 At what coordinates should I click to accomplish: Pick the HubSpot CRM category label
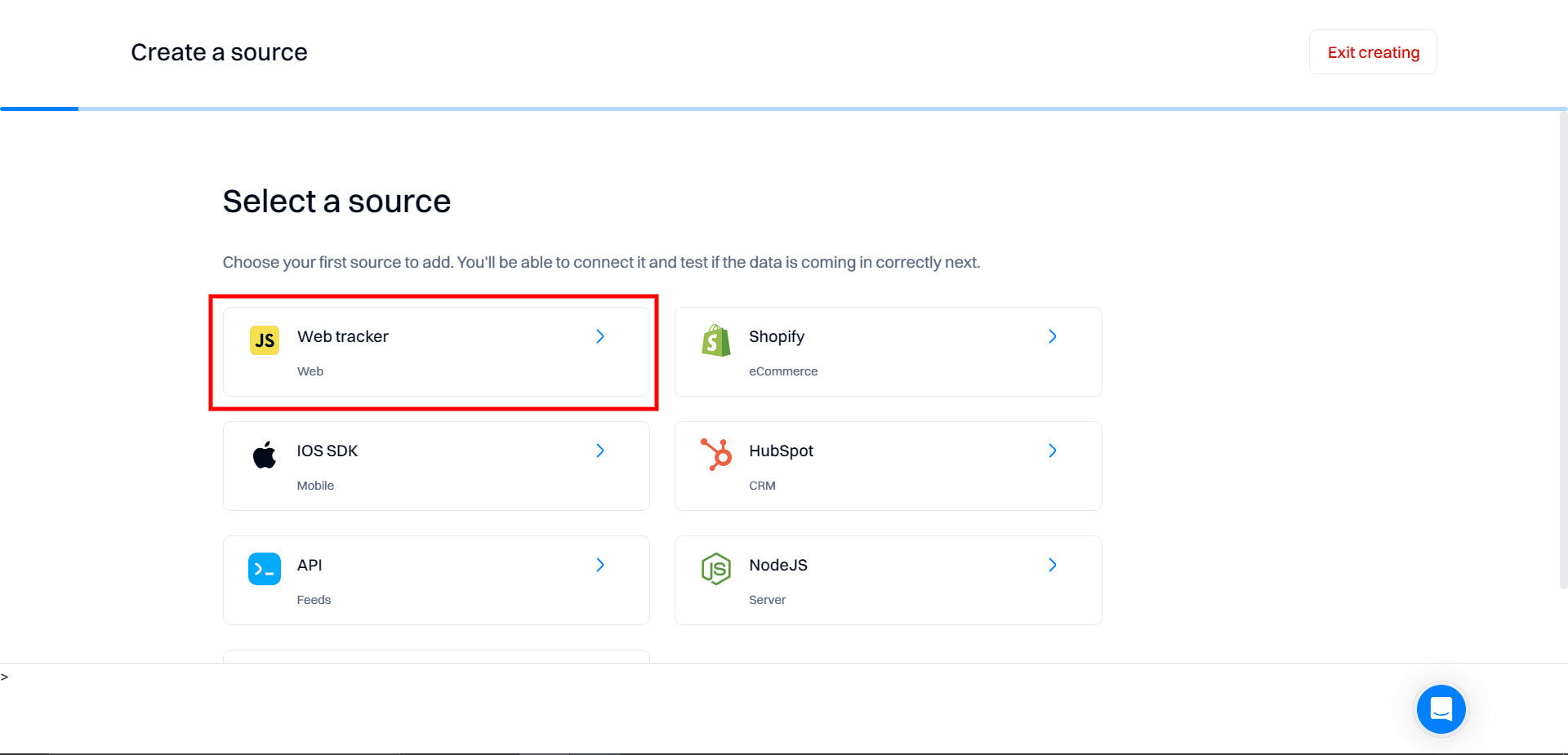[x=762, y=486]
